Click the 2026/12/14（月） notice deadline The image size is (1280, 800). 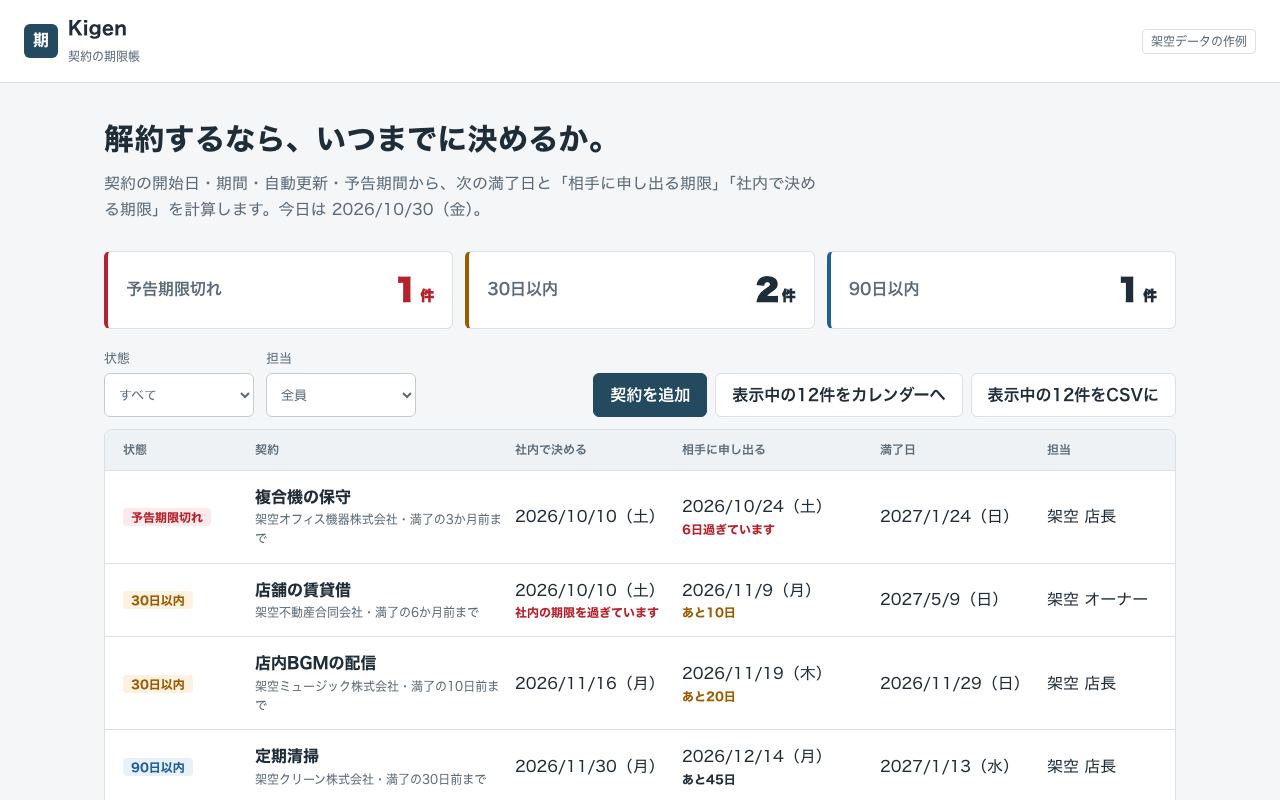[x=757, y=756]
